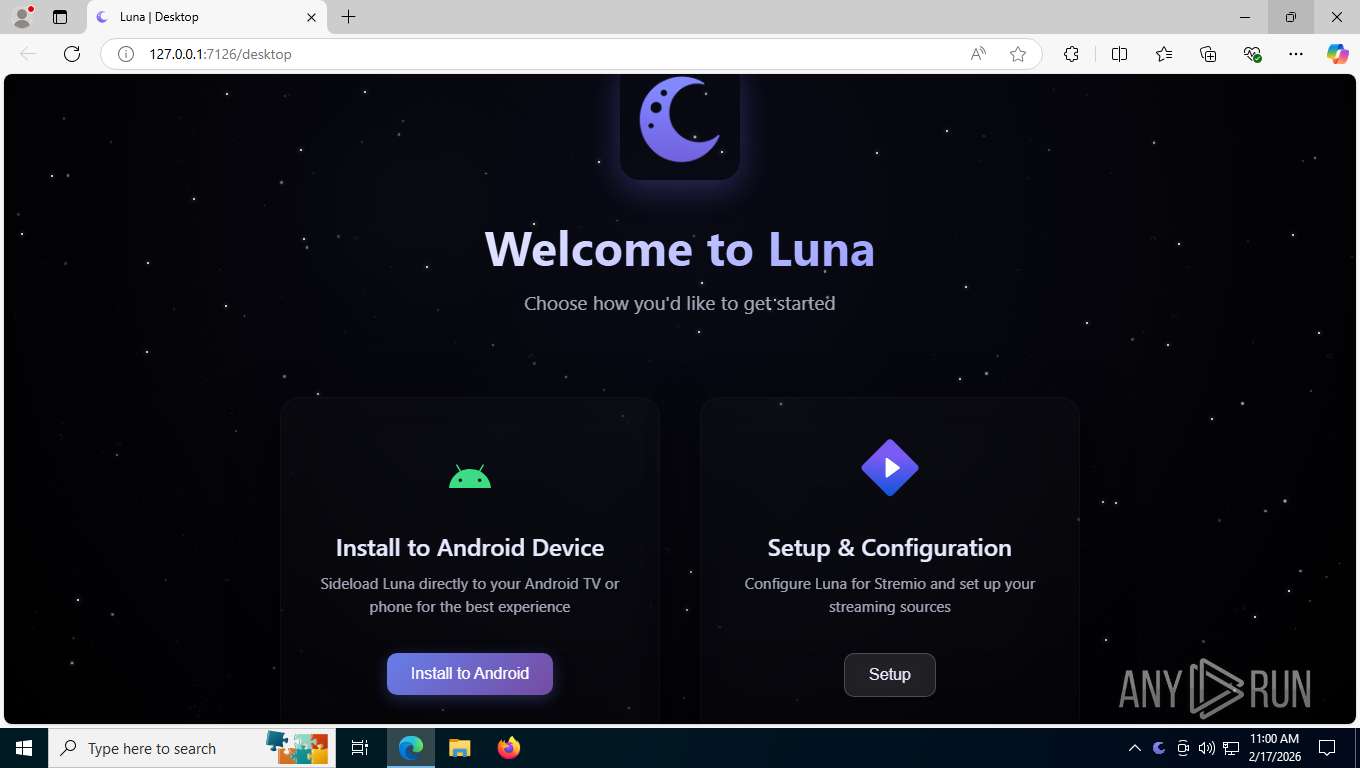Click the 'Sideload Luna directly' description text

(470, 595)
